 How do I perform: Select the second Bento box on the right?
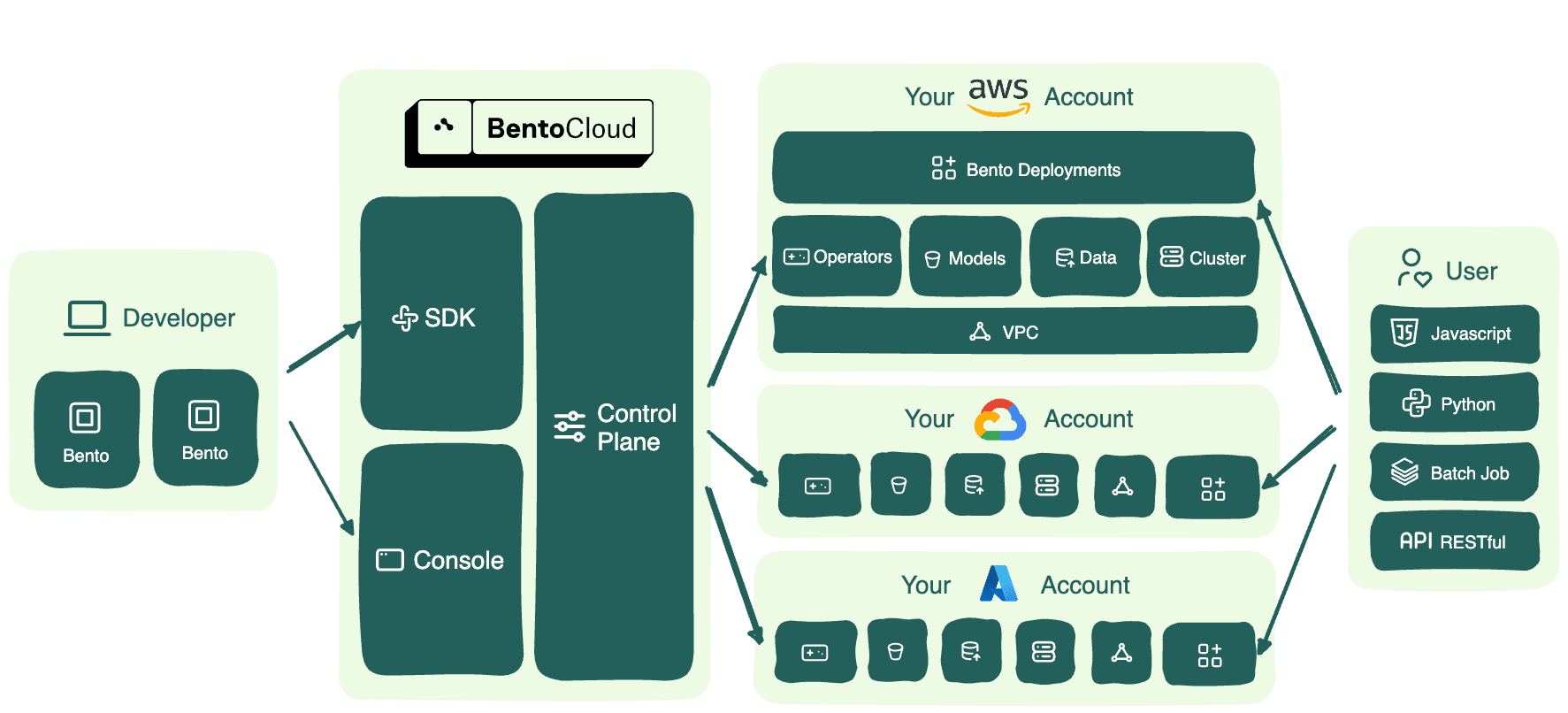205,427
